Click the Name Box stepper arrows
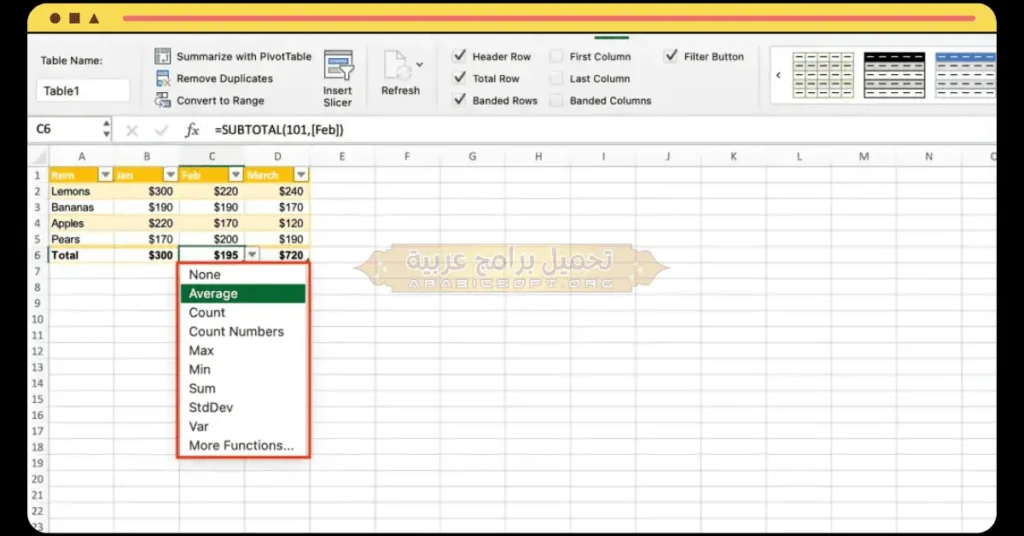Image resolution: width=1024 pixels, height=536 pixels. coord(106,129)
